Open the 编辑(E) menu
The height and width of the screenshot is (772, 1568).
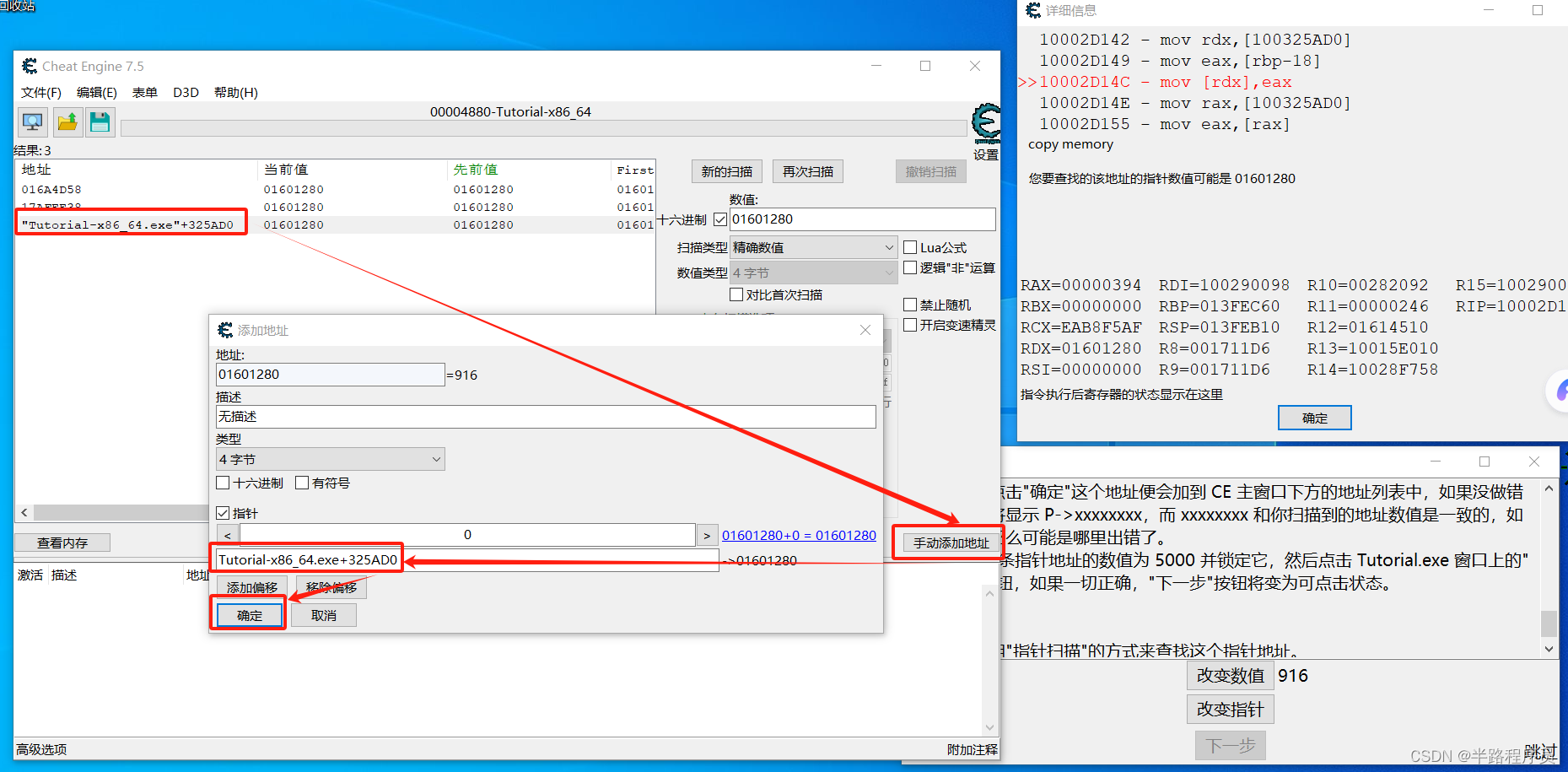click(x=97, y=92)
